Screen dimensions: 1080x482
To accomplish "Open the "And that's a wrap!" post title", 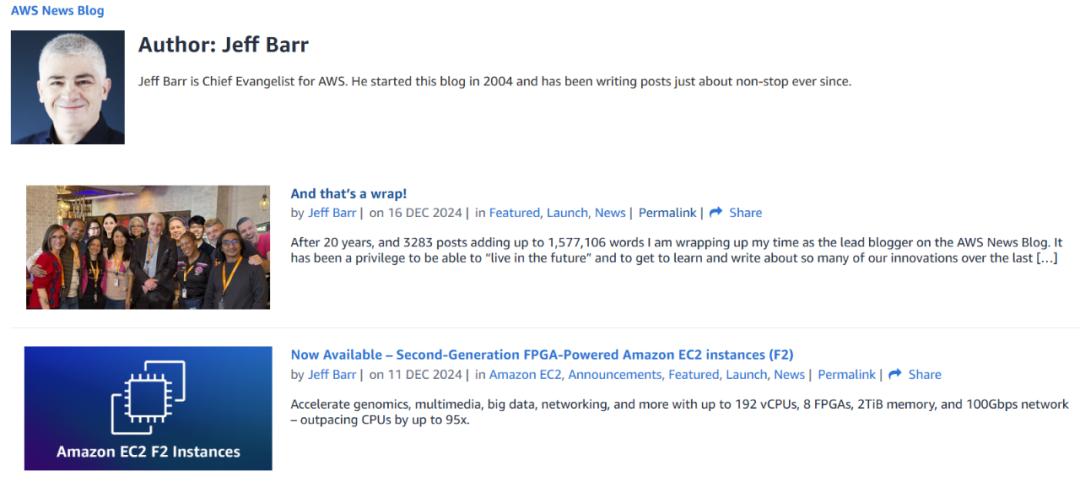I will (x=348, y=193).
